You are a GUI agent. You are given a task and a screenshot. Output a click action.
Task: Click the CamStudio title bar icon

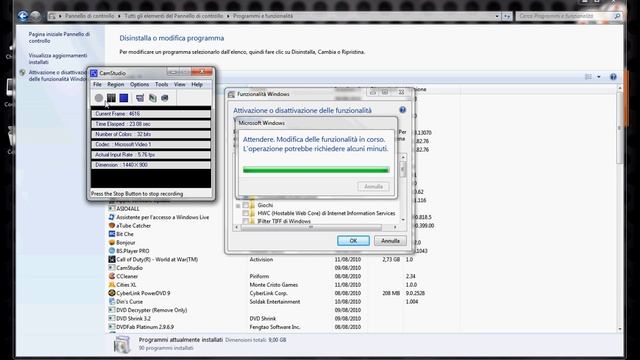[x=94, y=73]
